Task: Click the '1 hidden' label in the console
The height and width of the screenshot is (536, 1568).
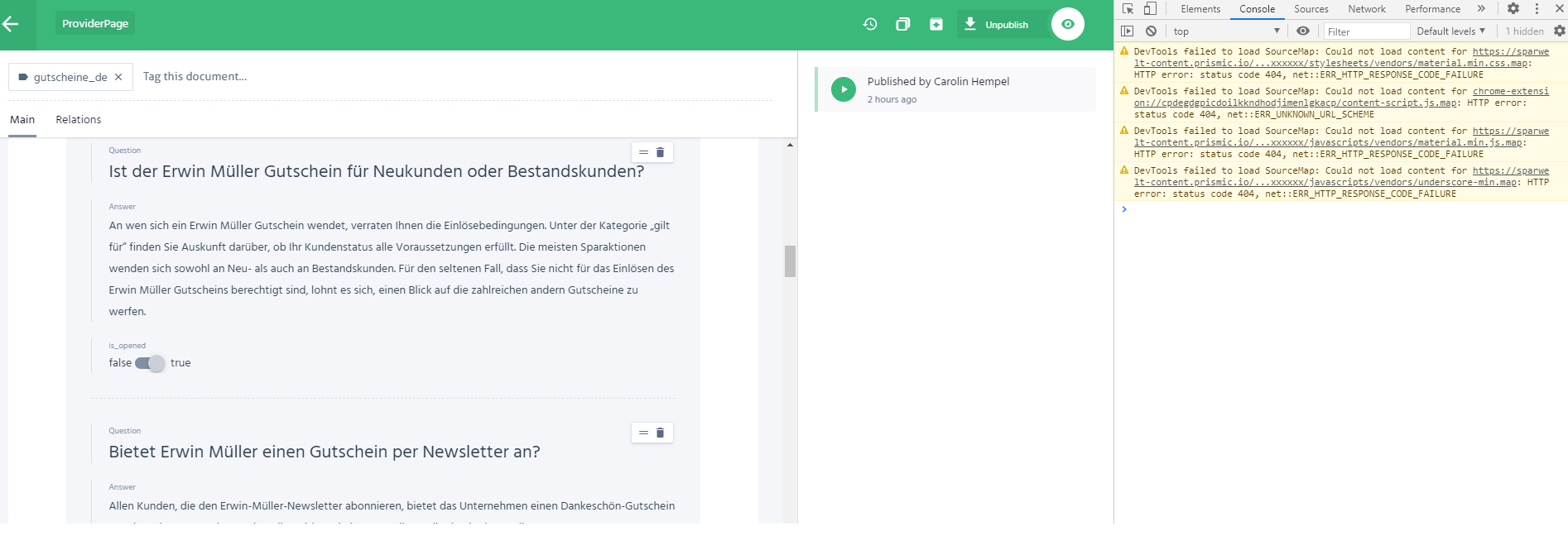Action: [1524, 31]
